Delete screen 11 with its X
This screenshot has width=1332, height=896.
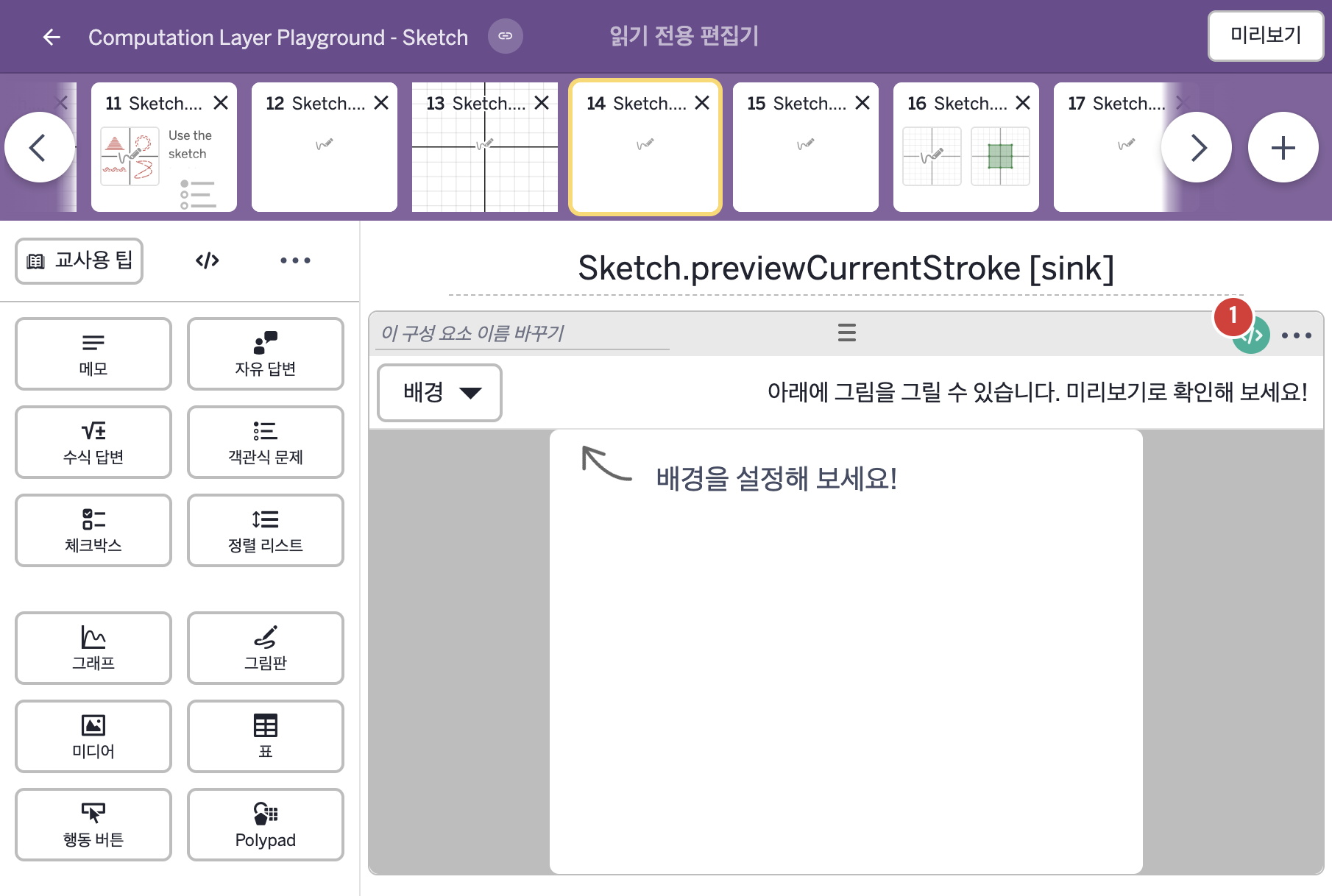(221, 103)
